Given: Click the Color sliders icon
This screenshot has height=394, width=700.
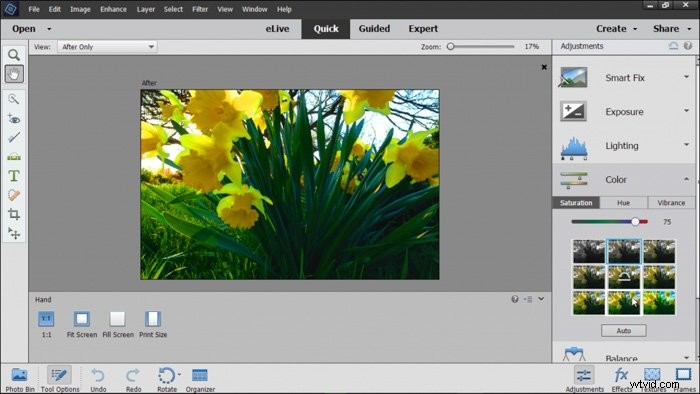Looking at the screenshot, I should (x=574, y=180).
